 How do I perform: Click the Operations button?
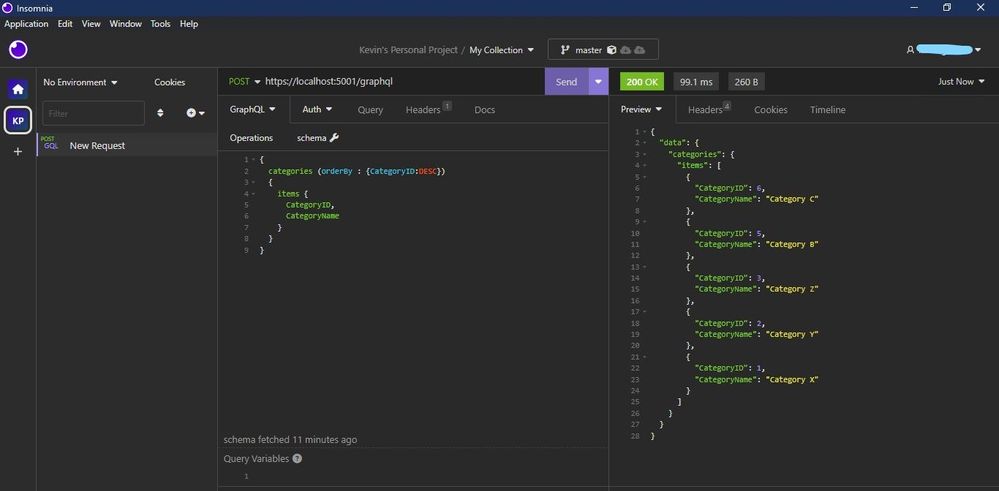pos(251,138)
